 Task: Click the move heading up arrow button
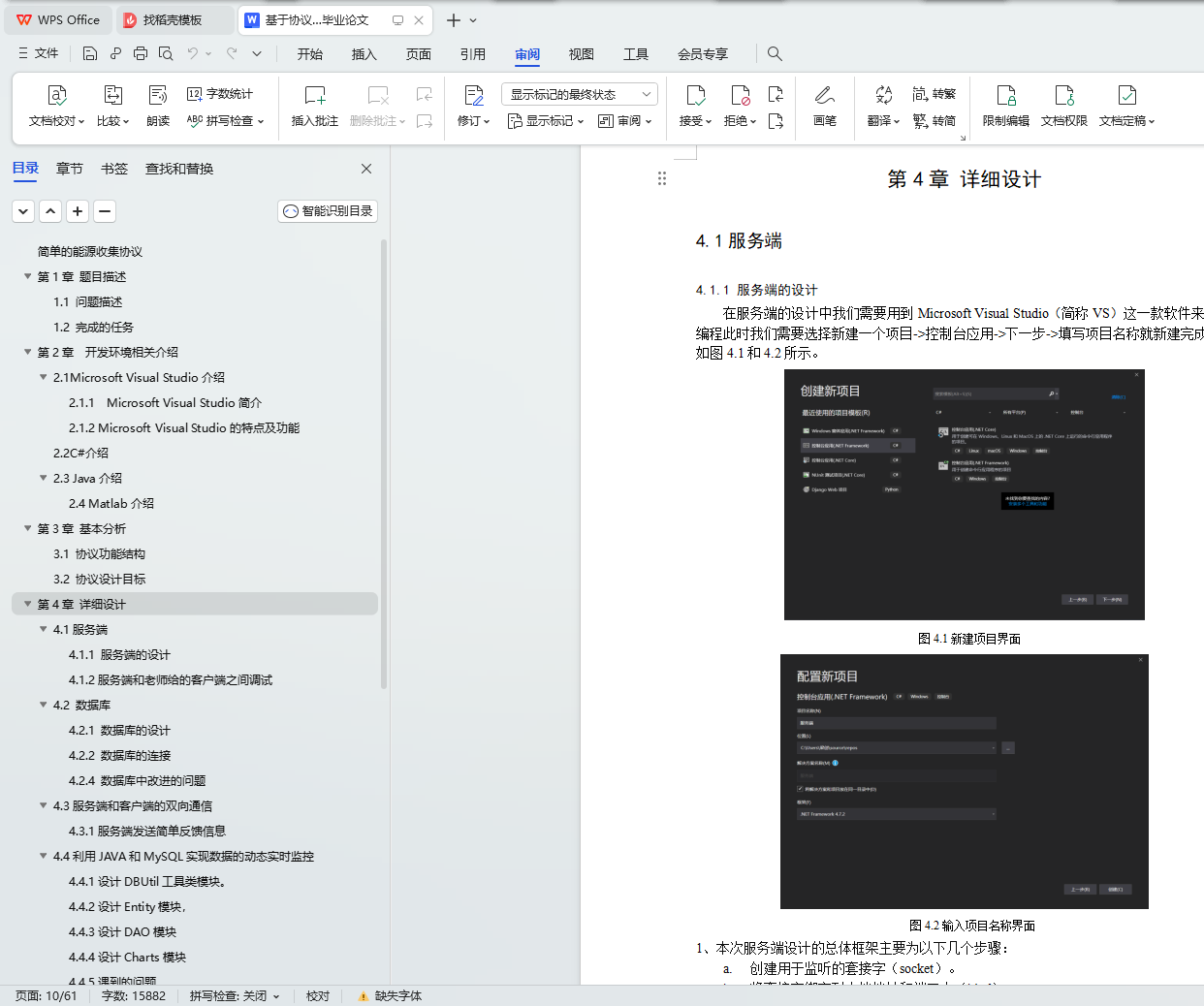coord(51,211)
